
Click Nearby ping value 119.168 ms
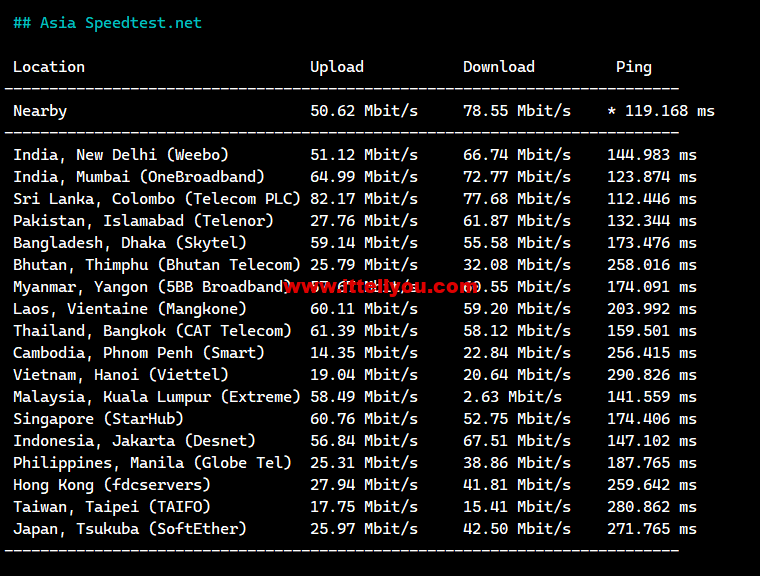pyautogui.click(x=661, y=111)
